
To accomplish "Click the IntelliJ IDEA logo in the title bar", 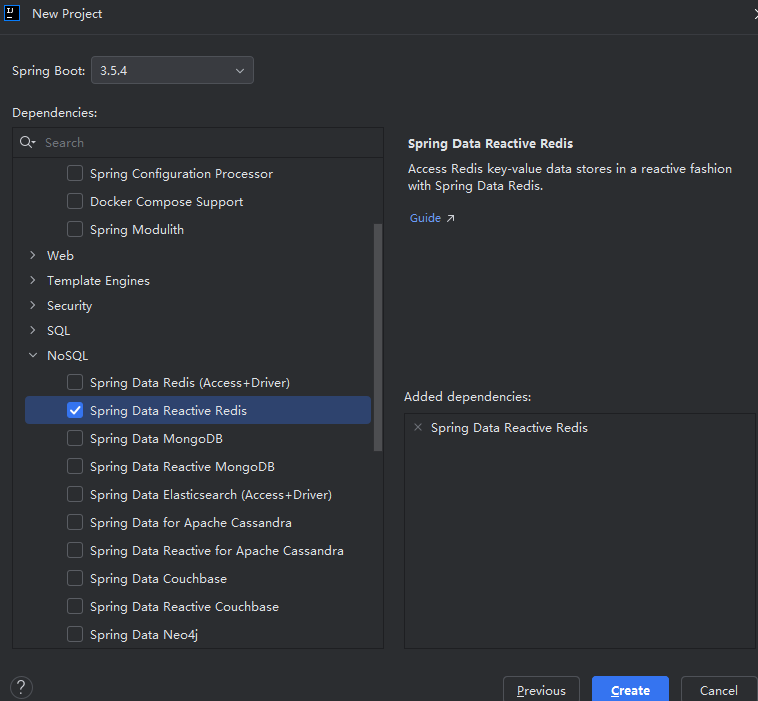I will (12, 13).
